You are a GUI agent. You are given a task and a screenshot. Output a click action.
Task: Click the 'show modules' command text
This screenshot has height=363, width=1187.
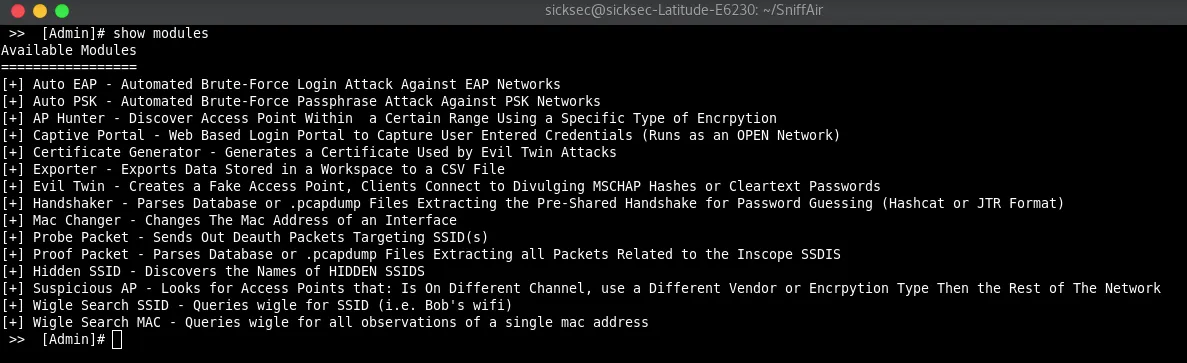click(x=160, y=34)
